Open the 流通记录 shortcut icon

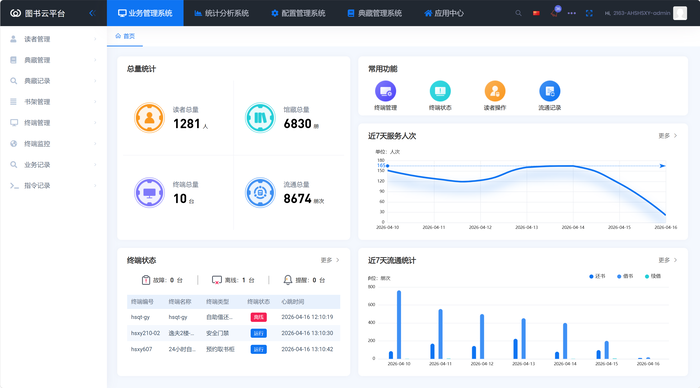coord(550,91)
